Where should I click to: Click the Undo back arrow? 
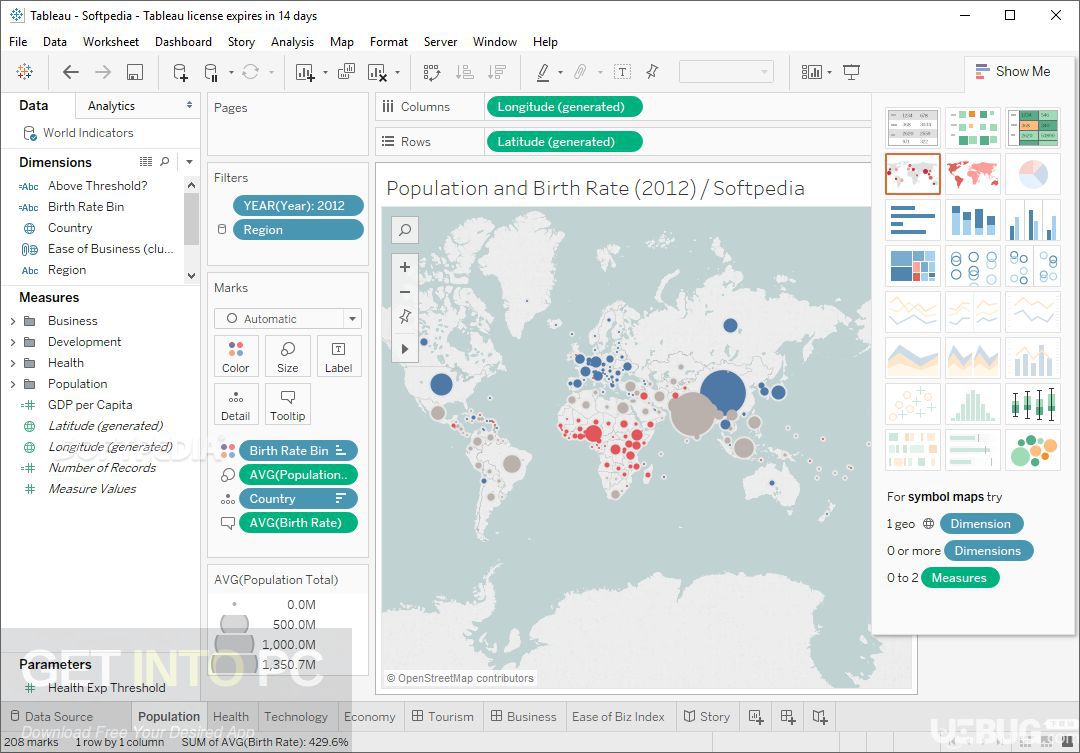coord(70,72)
